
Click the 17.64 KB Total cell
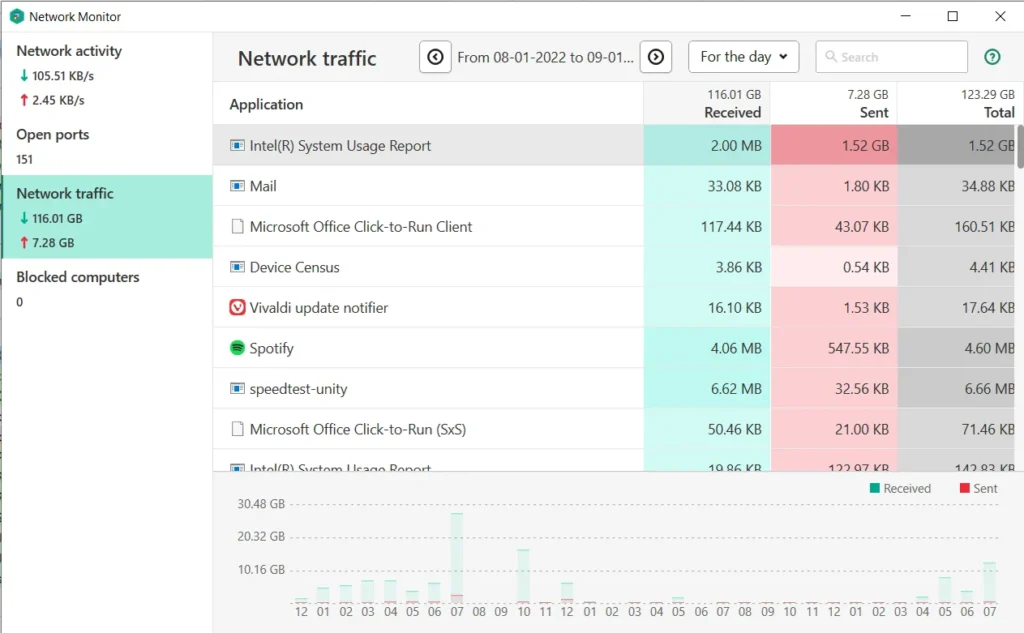(x=957, y=307)
